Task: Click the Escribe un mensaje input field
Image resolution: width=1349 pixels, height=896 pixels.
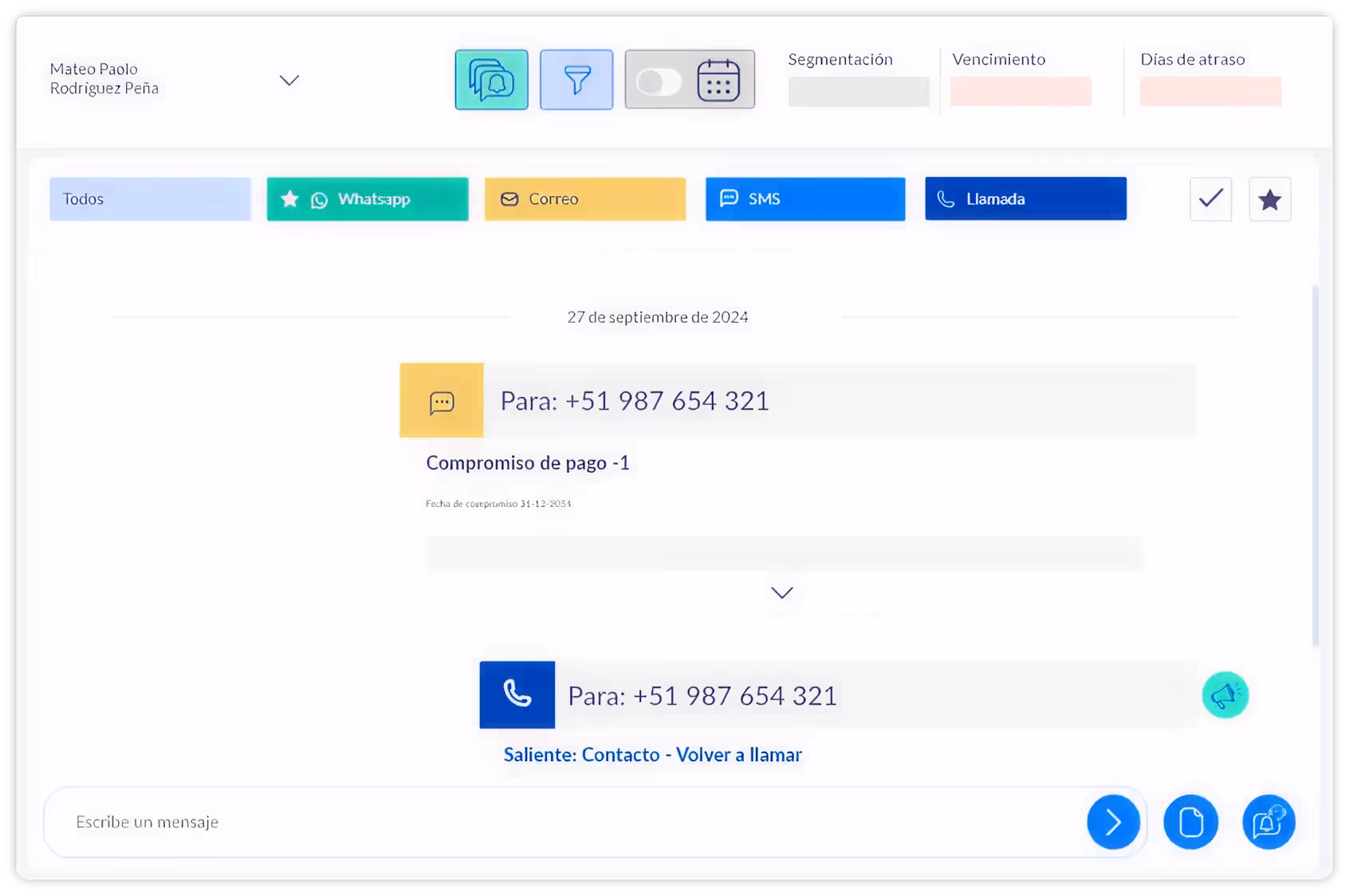Action: tap(558, 822)
